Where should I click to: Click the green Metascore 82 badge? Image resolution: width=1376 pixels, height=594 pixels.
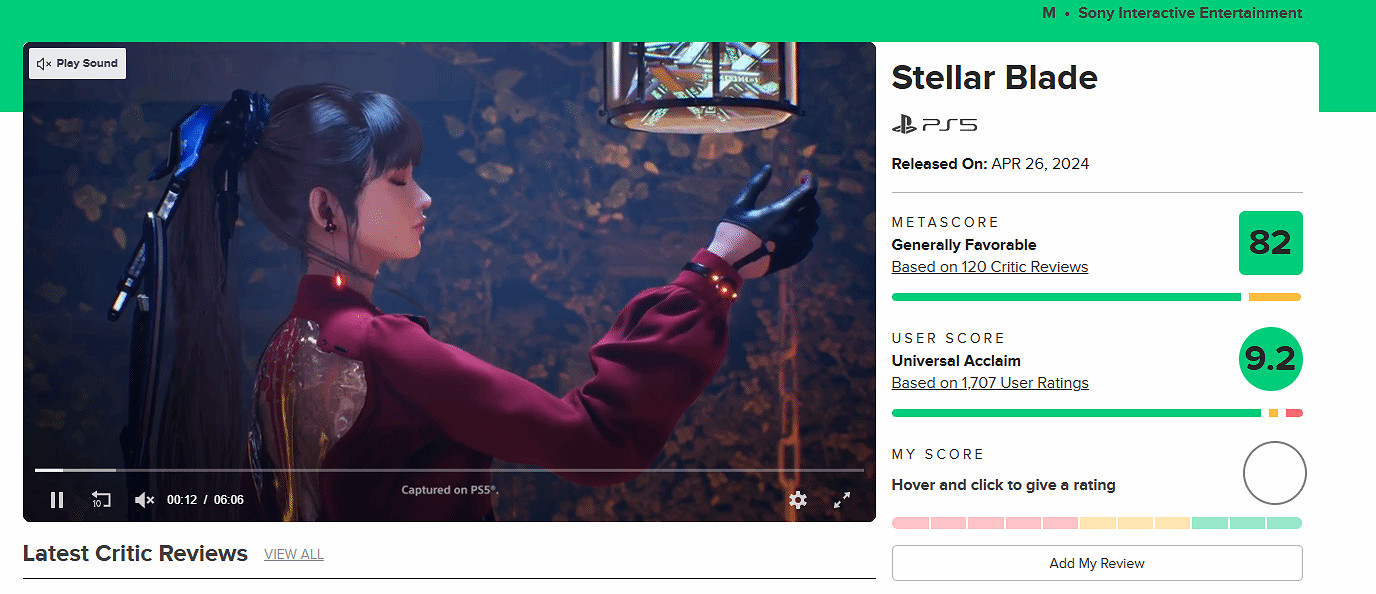tap(1270, 243)
